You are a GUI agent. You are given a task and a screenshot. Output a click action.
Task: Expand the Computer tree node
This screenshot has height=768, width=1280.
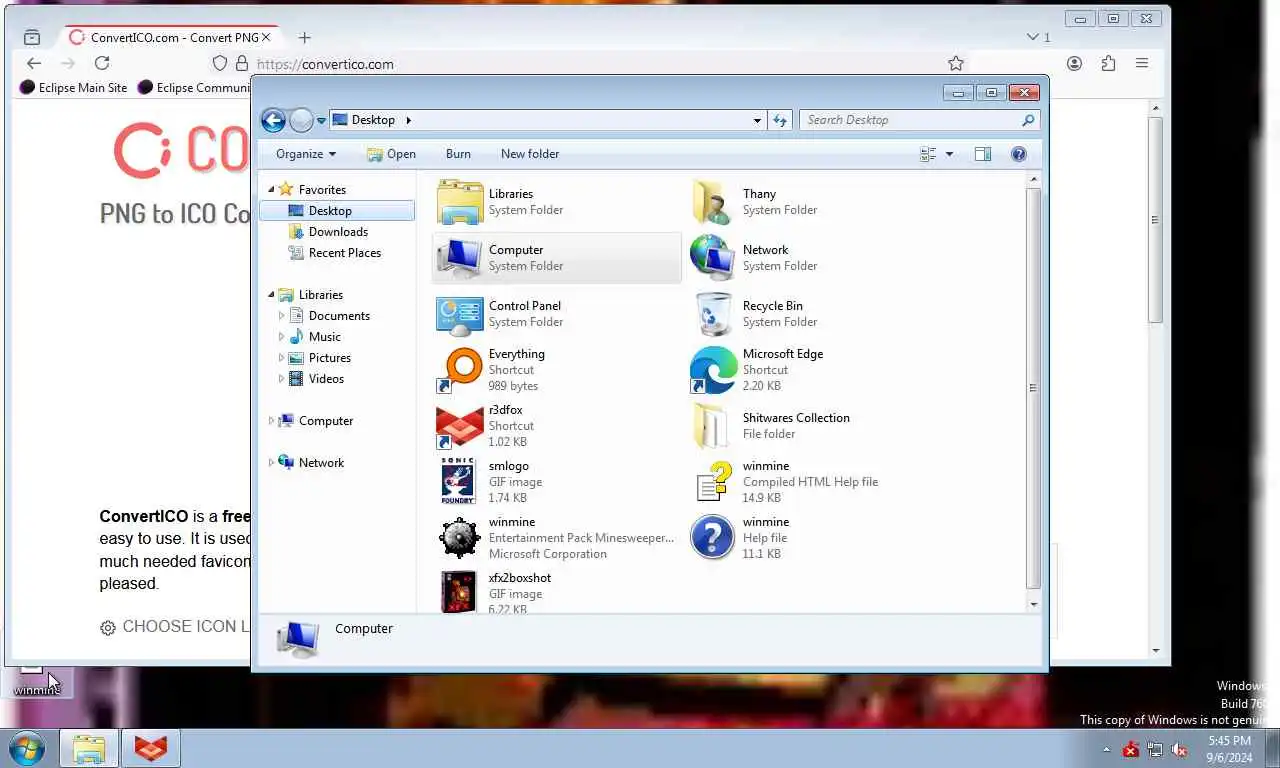tap(271, 421)
